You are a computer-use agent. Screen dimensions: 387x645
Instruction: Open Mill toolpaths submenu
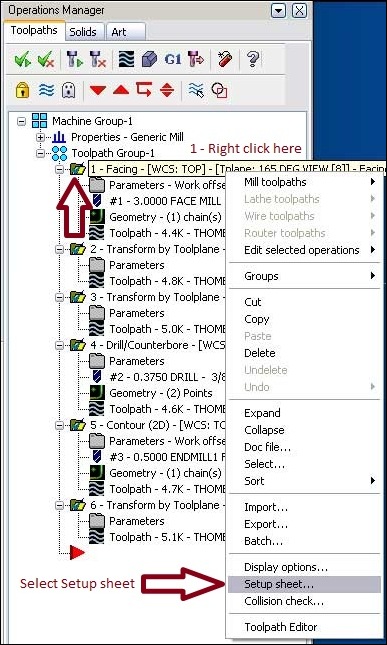pyautogui.click(x=304, y=182)
